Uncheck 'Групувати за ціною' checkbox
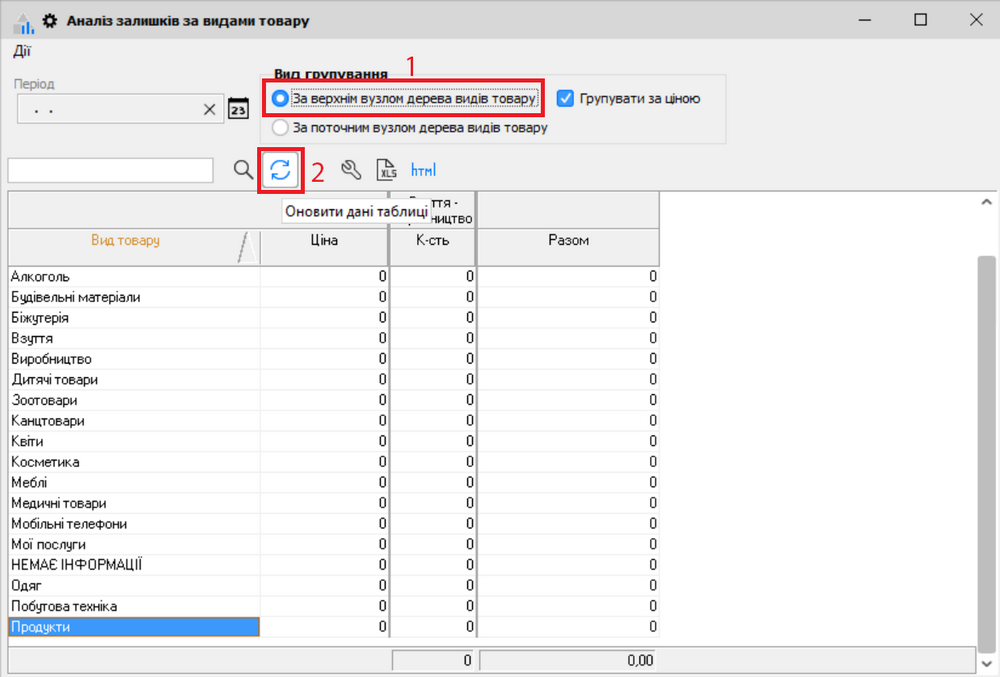Viewport: 1000px width, 677px height. coord(566,99)
